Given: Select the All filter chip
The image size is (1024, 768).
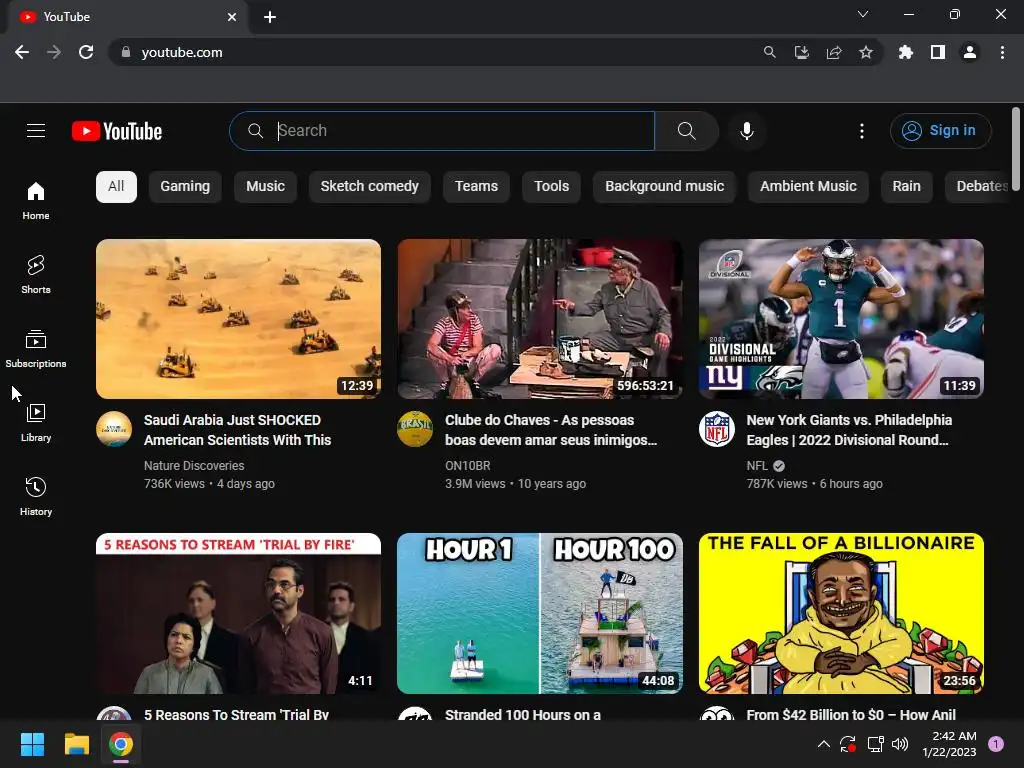Looking at the screenshot, I should (x=116, y=186).
